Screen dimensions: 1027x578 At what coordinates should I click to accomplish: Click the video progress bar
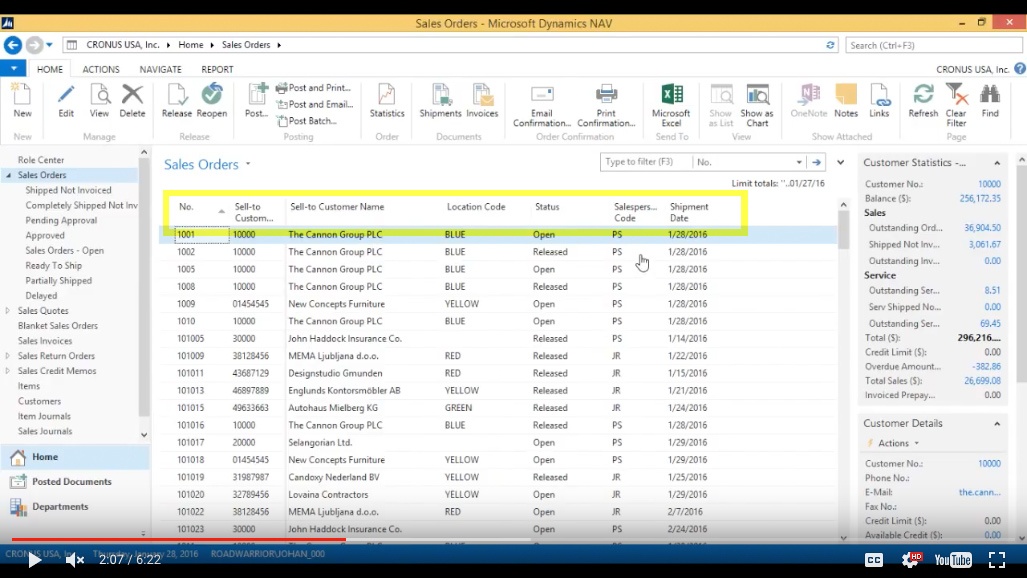click(x=514, y=540)
